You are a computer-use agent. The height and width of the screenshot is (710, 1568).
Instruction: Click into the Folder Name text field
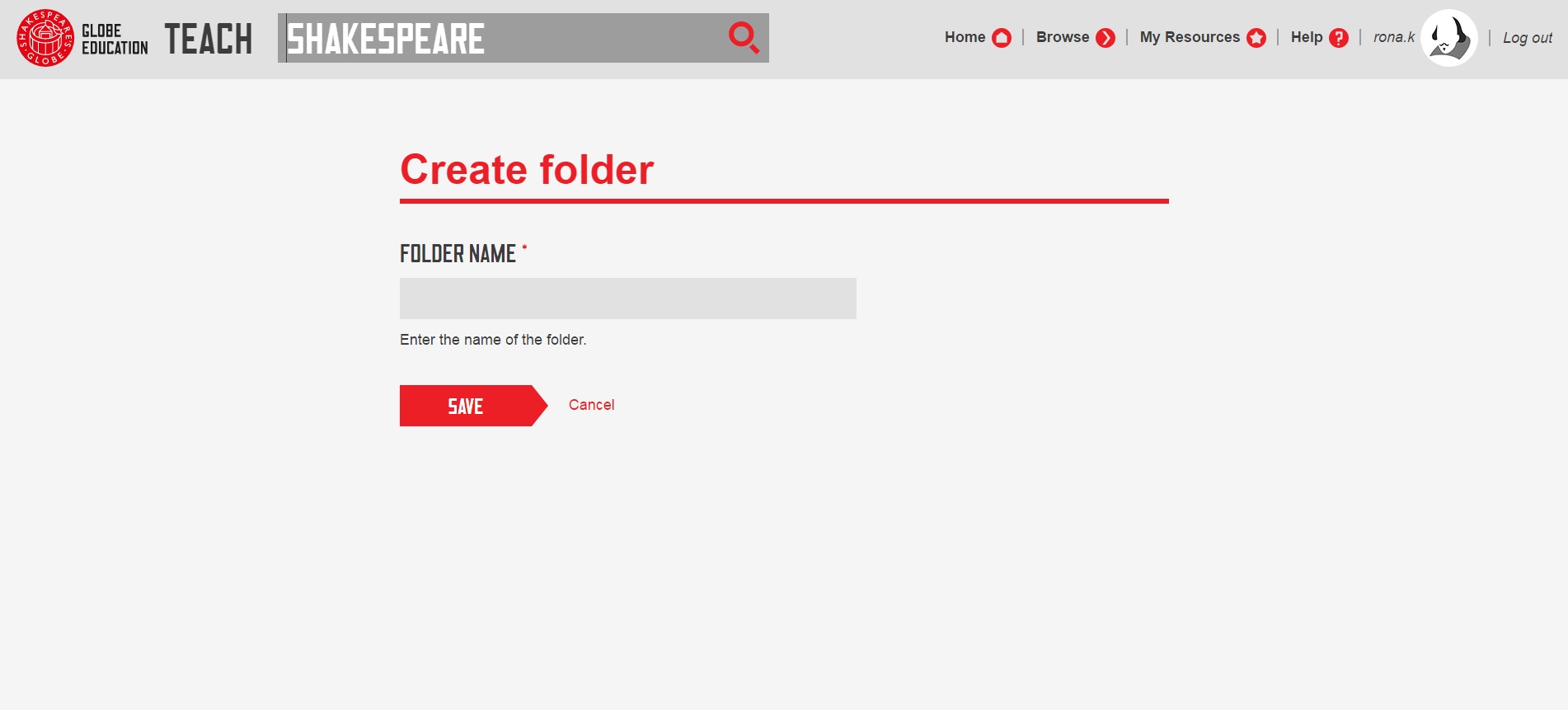627,299
